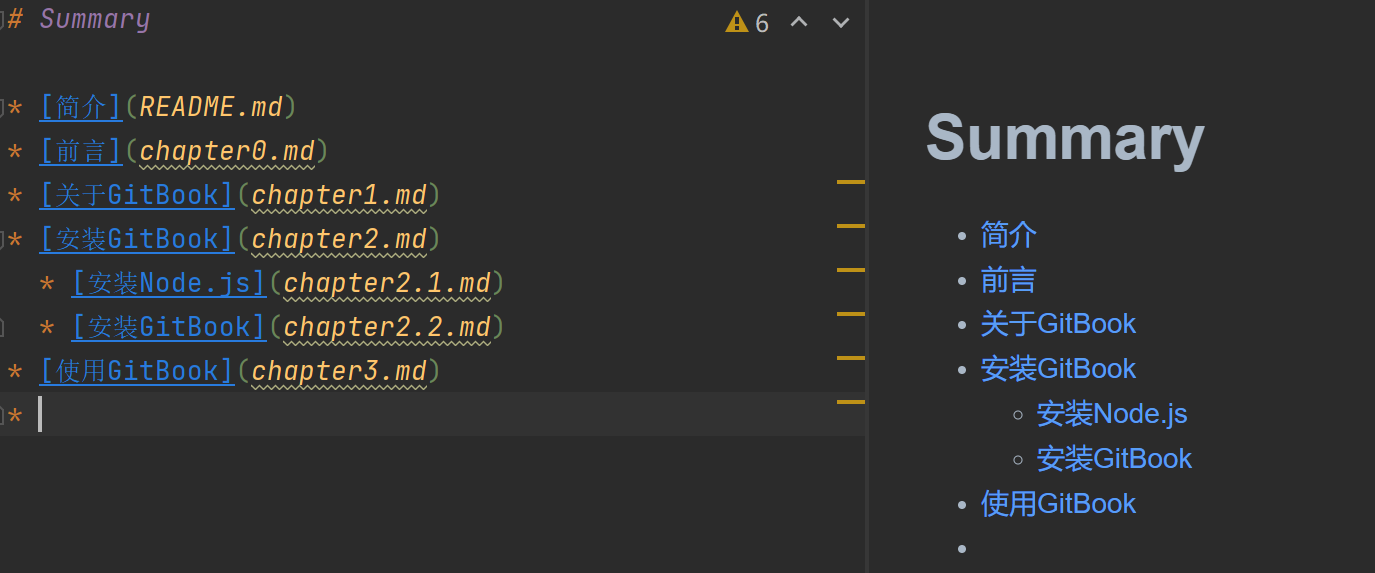Click [简介] link text in the editor

pyautogui.click(x=81, y=107)
